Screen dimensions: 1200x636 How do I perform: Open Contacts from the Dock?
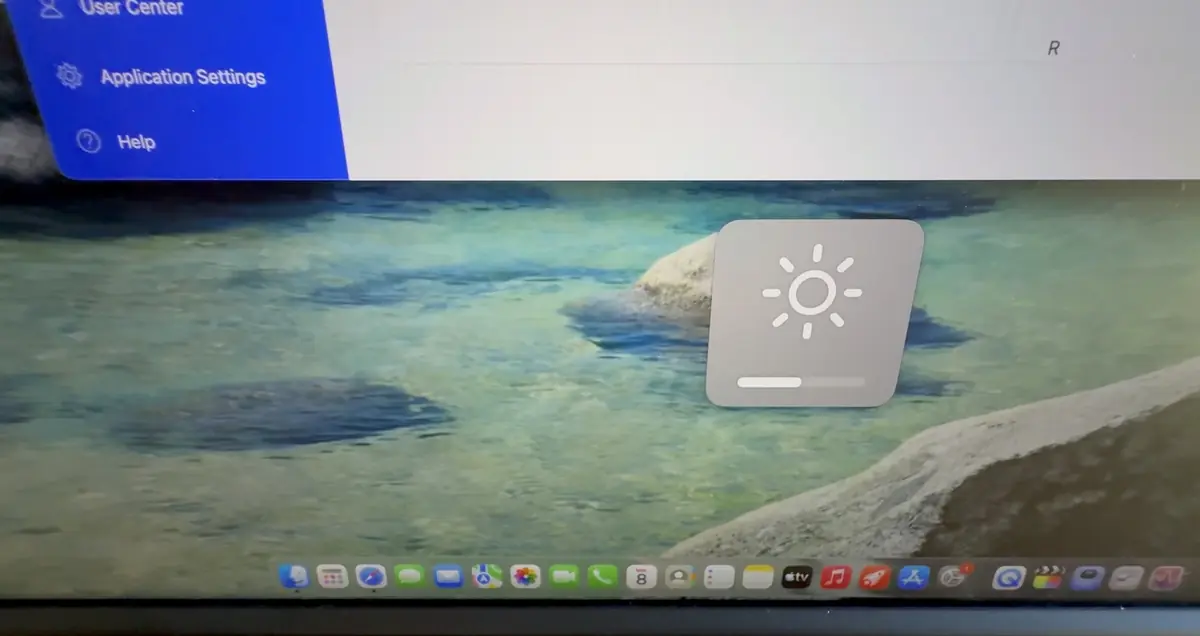pyautogui.click(x=680, y=577)
